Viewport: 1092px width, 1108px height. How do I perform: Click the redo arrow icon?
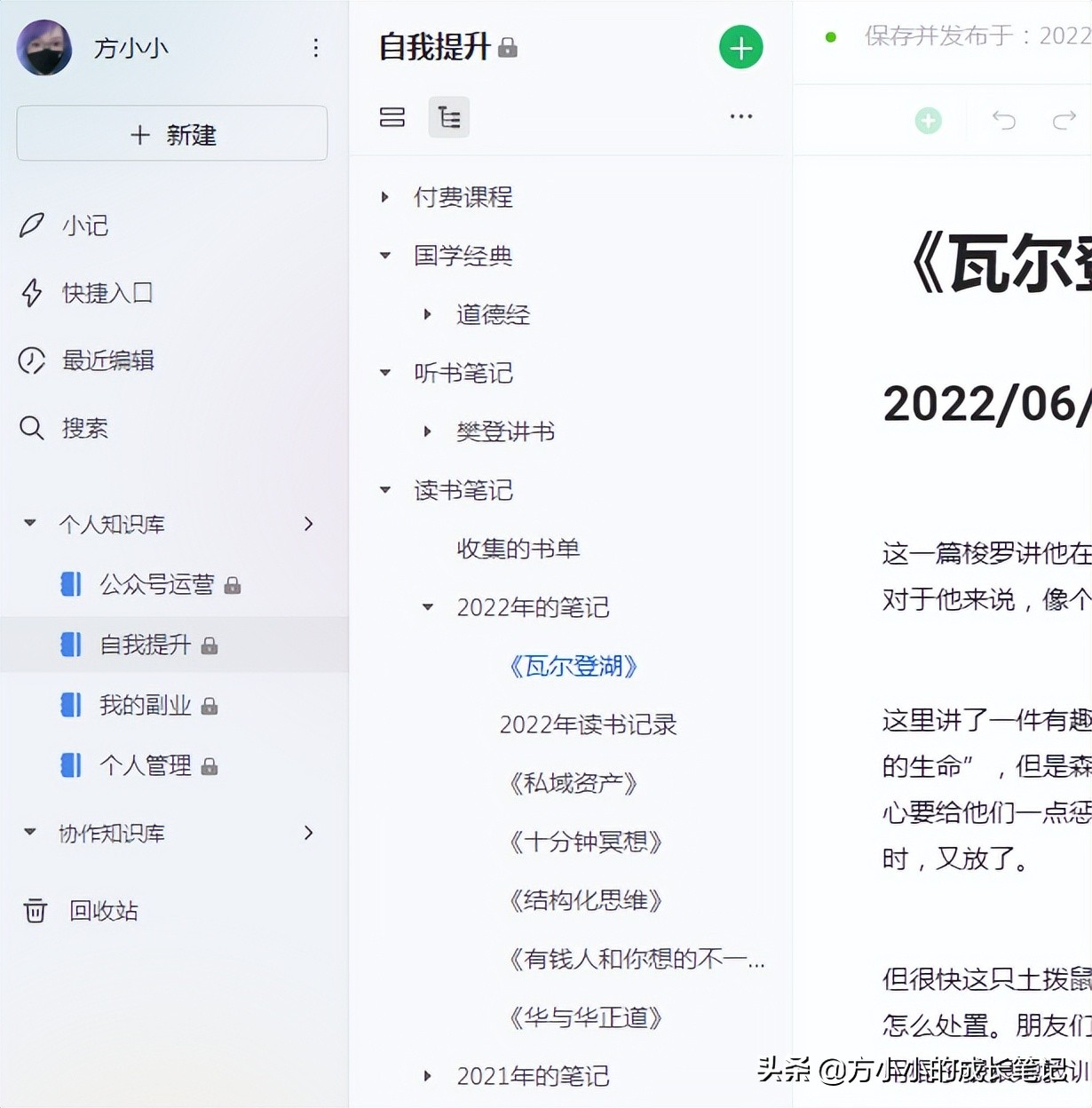[1064, 120]
